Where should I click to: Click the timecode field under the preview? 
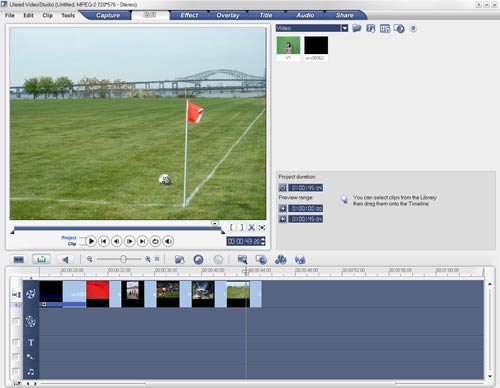tap(243, 241)
